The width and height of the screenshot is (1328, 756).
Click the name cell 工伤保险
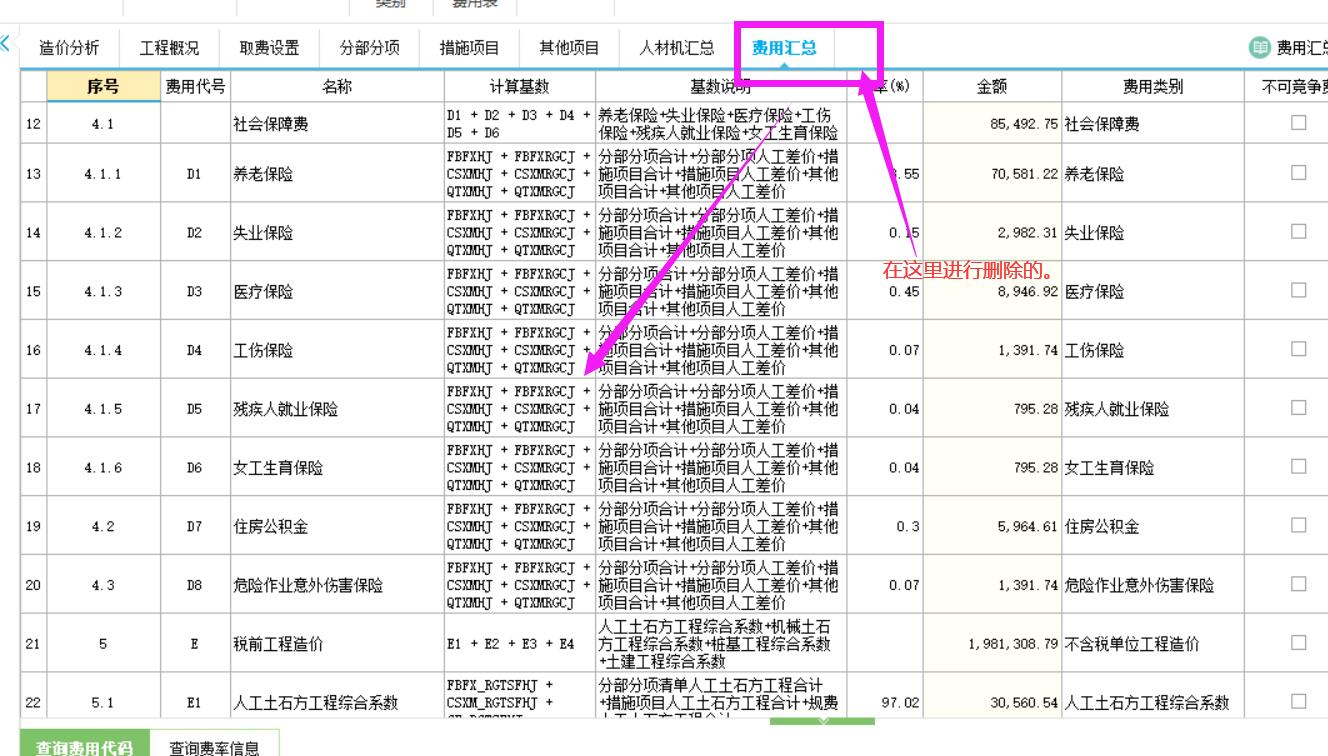(337, 351)
